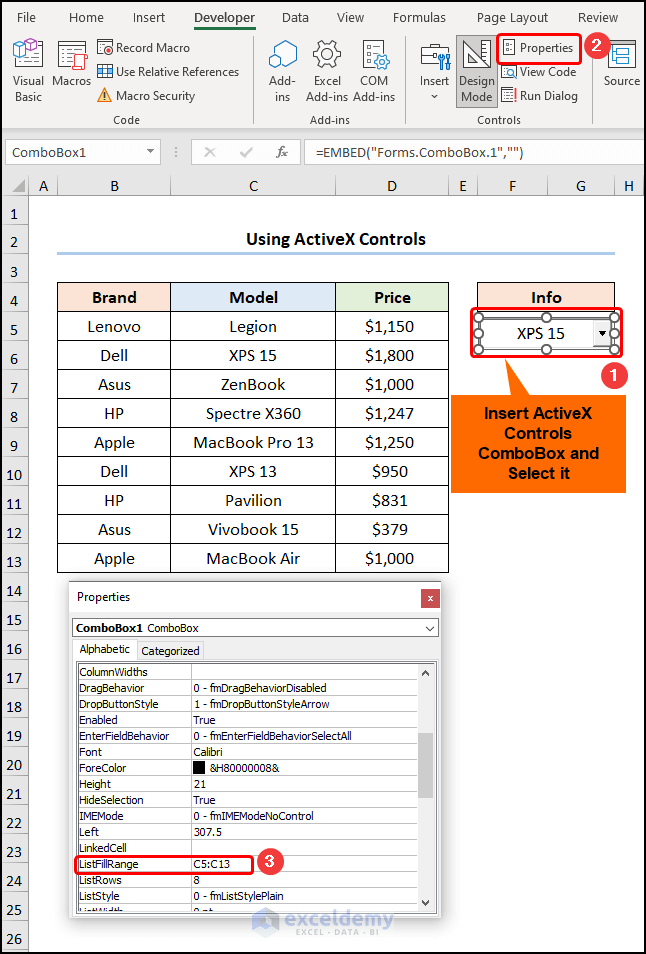Switch to the Alphabetic properties tab
This screenshot has width=646, height=954.
pyautogui.click(x=105, y=649)
